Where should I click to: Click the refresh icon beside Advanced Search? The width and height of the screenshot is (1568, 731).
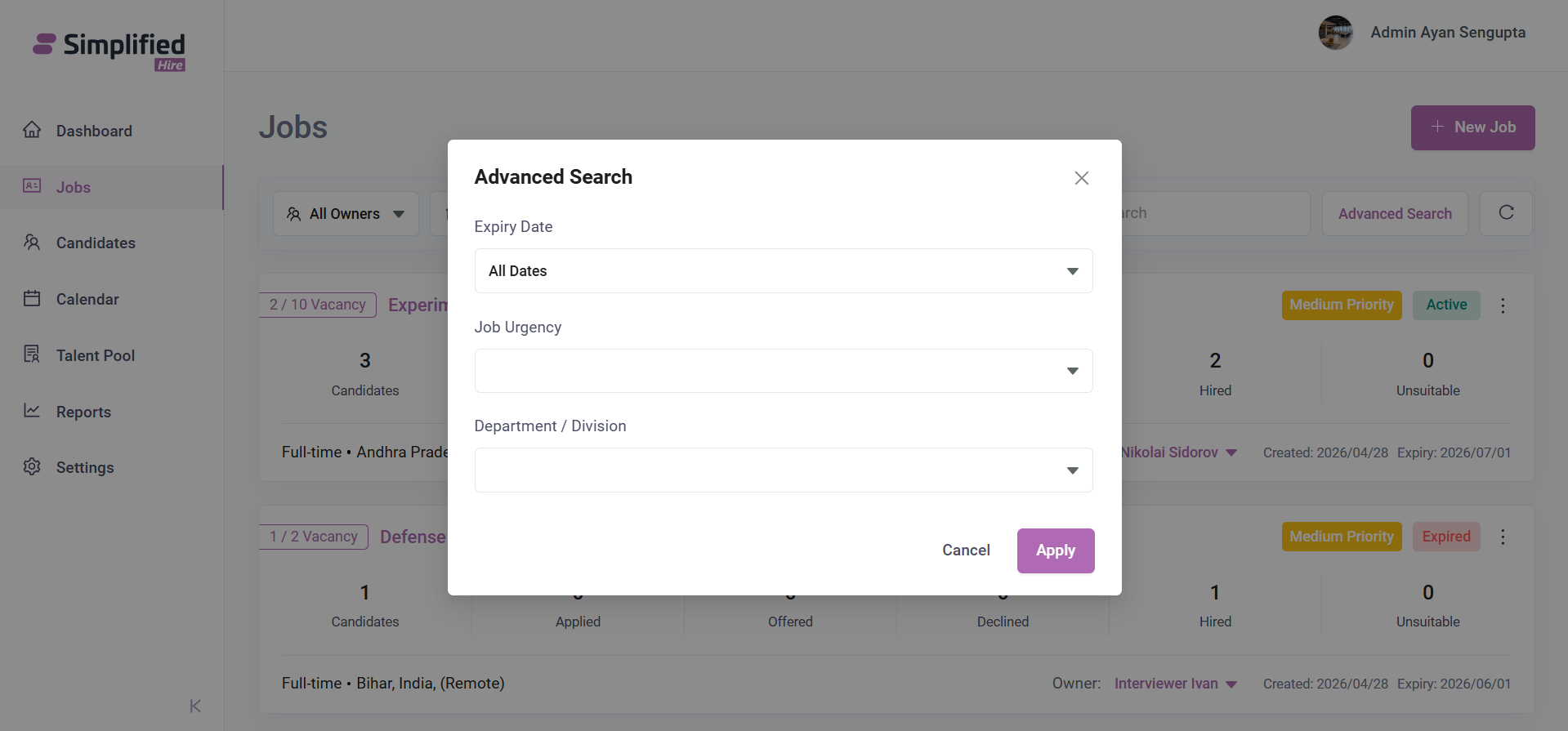coord(1506,213)
